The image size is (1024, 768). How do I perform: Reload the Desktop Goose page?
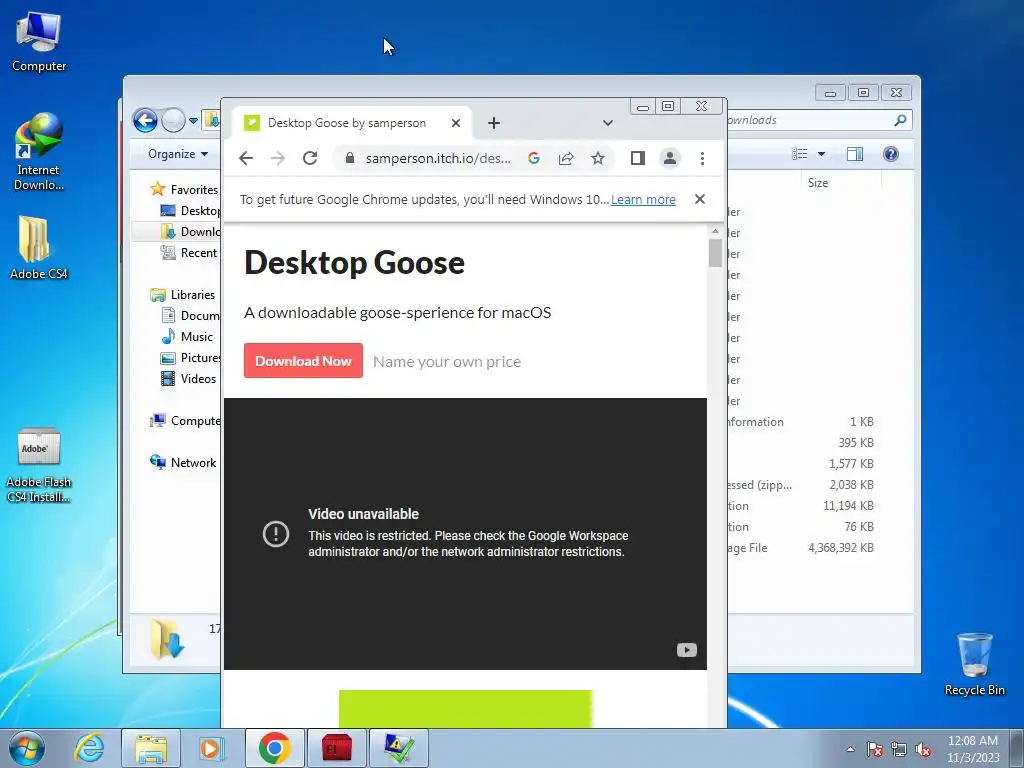point(310,158)
